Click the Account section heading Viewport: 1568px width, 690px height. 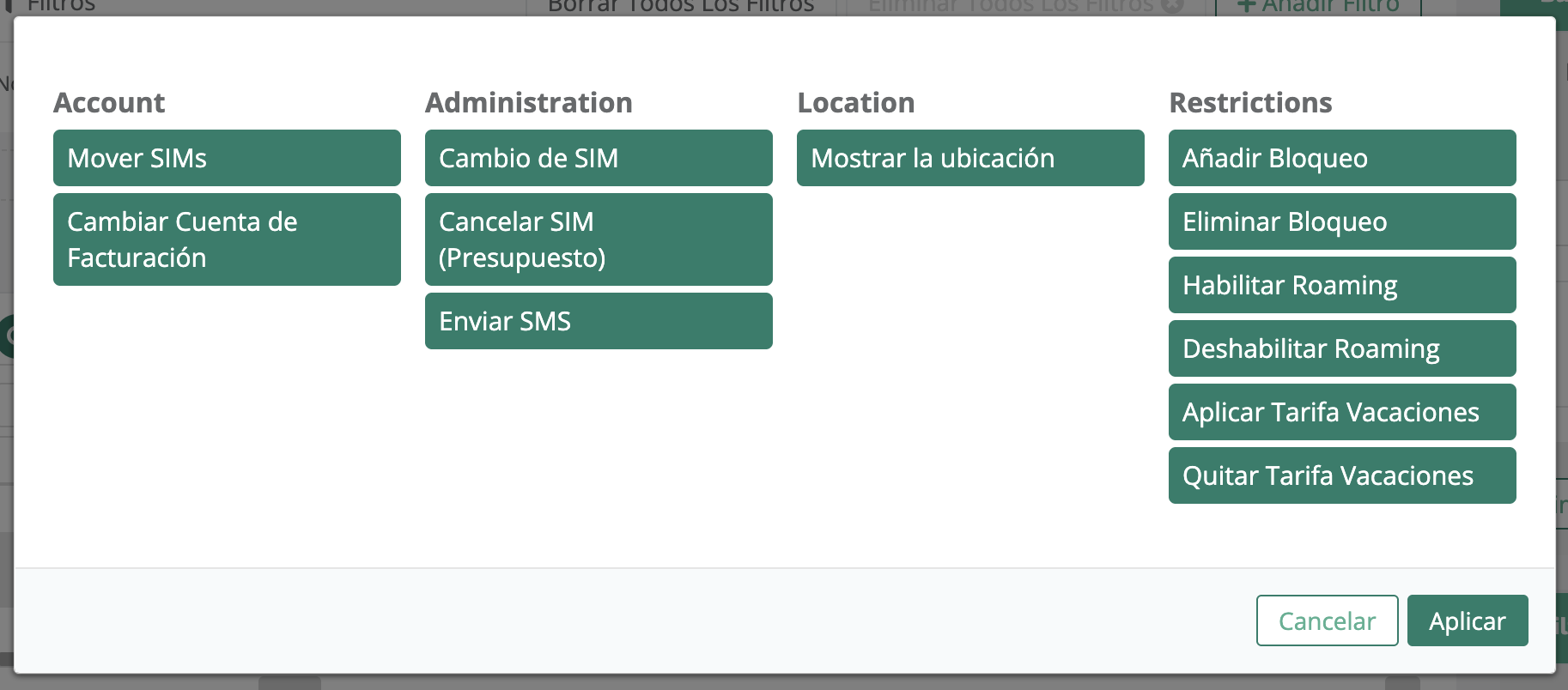click(x=109, y=103)
